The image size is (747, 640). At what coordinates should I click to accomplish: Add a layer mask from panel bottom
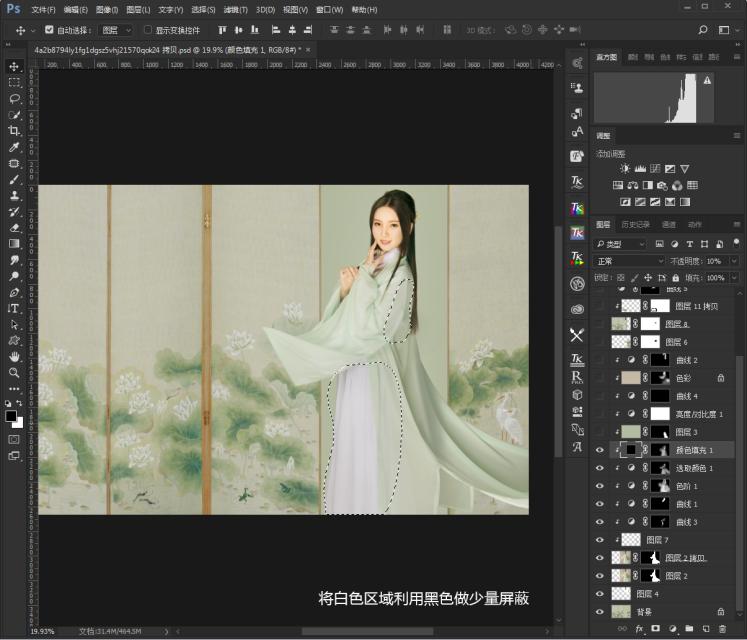[655, 629]
